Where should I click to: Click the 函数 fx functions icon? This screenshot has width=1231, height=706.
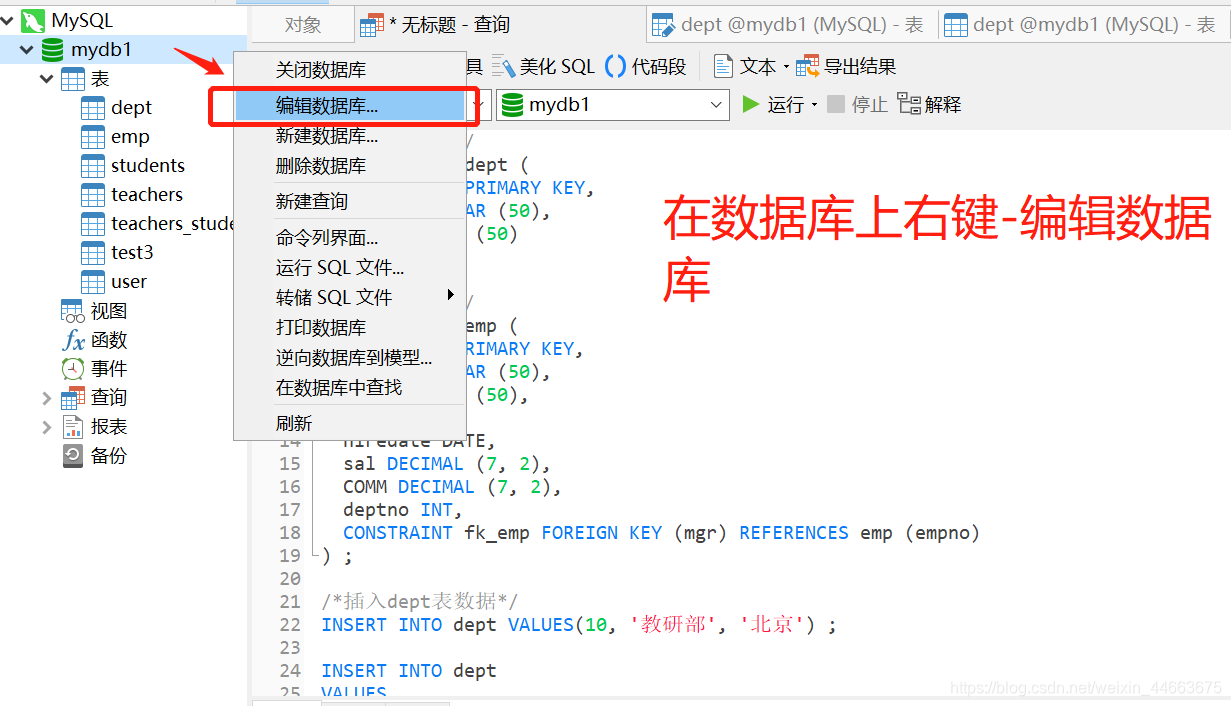coord(73,340)
